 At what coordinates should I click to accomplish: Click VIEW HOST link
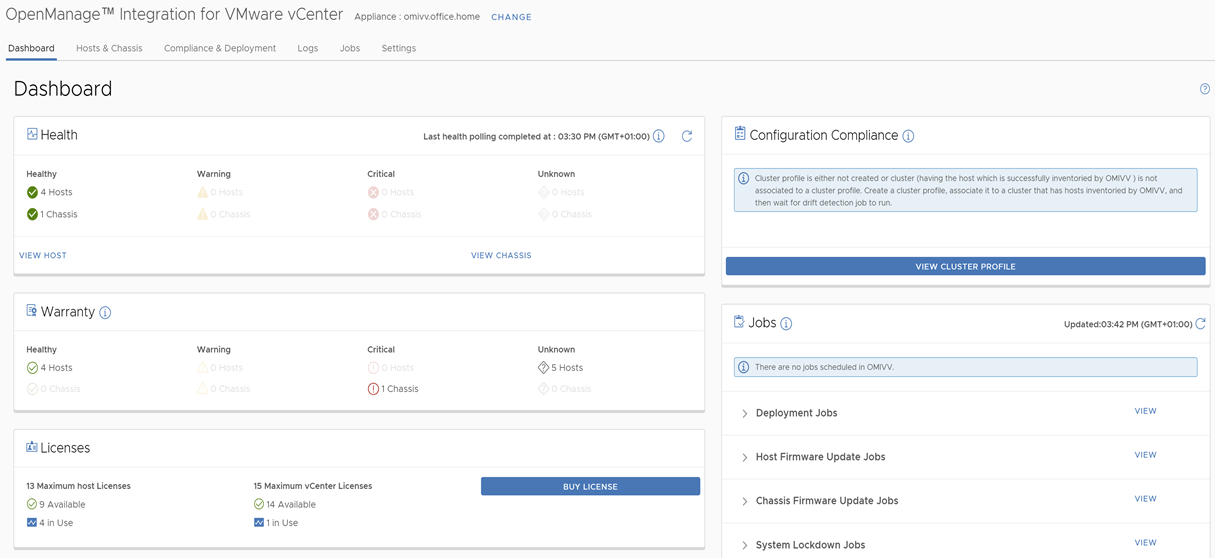[x=43, y=255]
